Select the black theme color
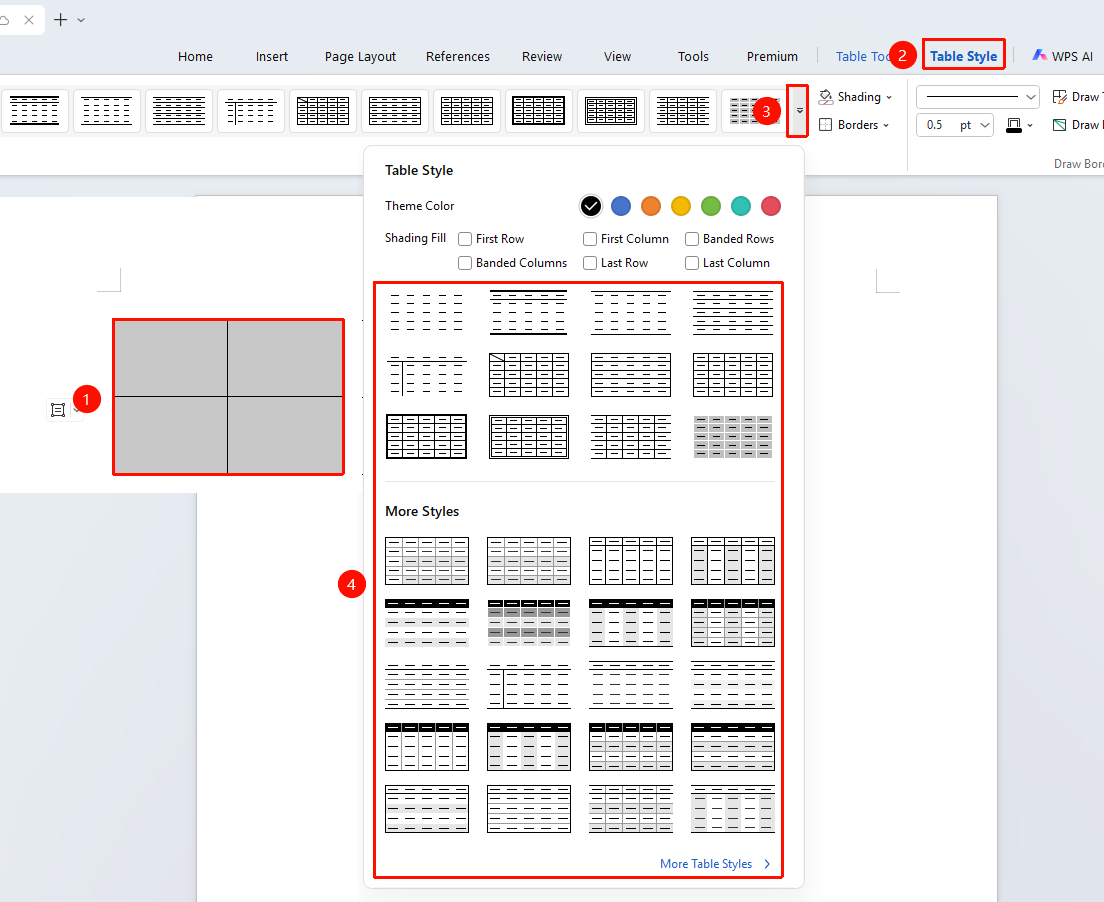 click(591, 206)
